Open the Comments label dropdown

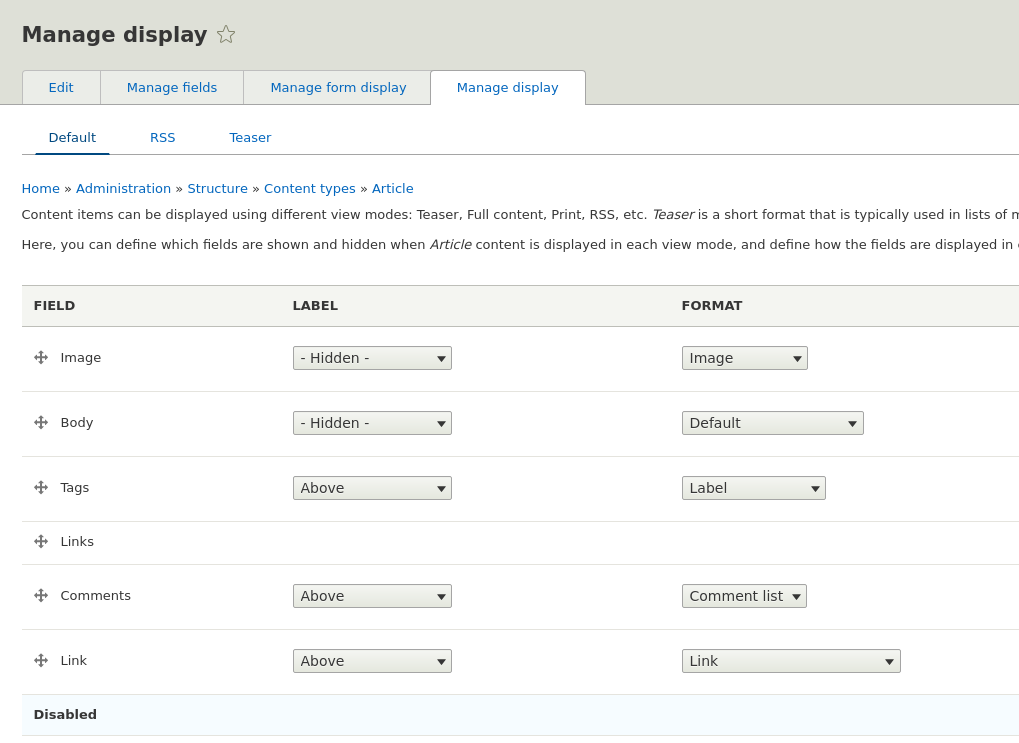point(372,596)
